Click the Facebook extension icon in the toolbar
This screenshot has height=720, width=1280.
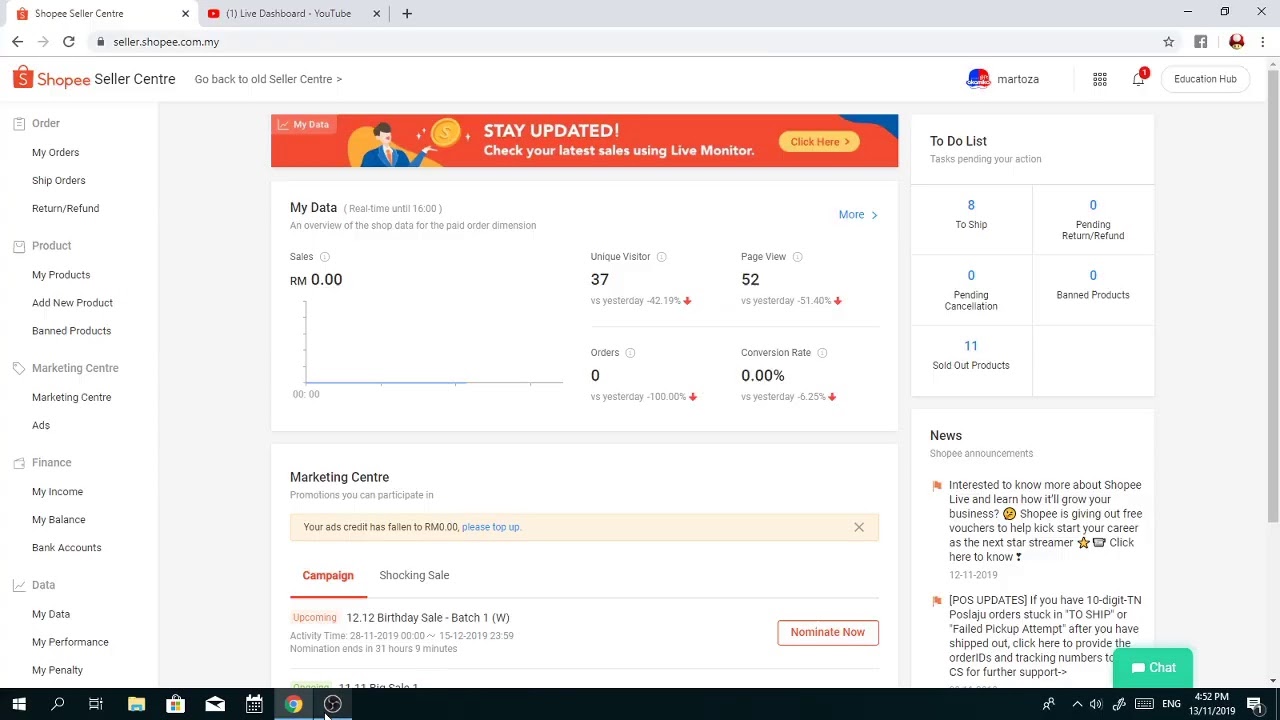point(1201,42)
